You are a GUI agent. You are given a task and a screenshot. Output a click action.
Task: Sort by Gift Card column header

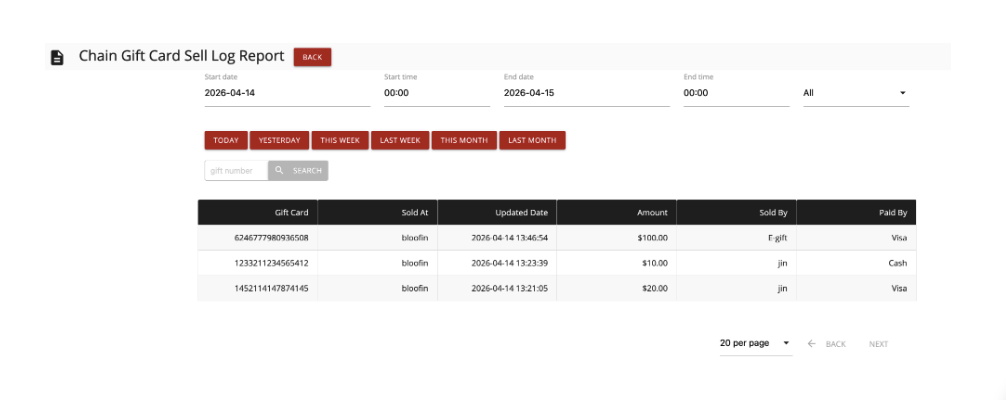[x=257, y=213]
